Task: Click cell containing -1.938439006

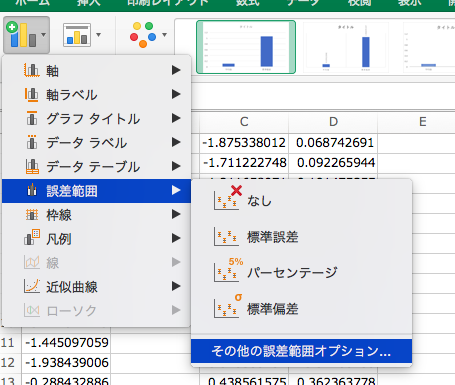Action: tap(66, 363)
